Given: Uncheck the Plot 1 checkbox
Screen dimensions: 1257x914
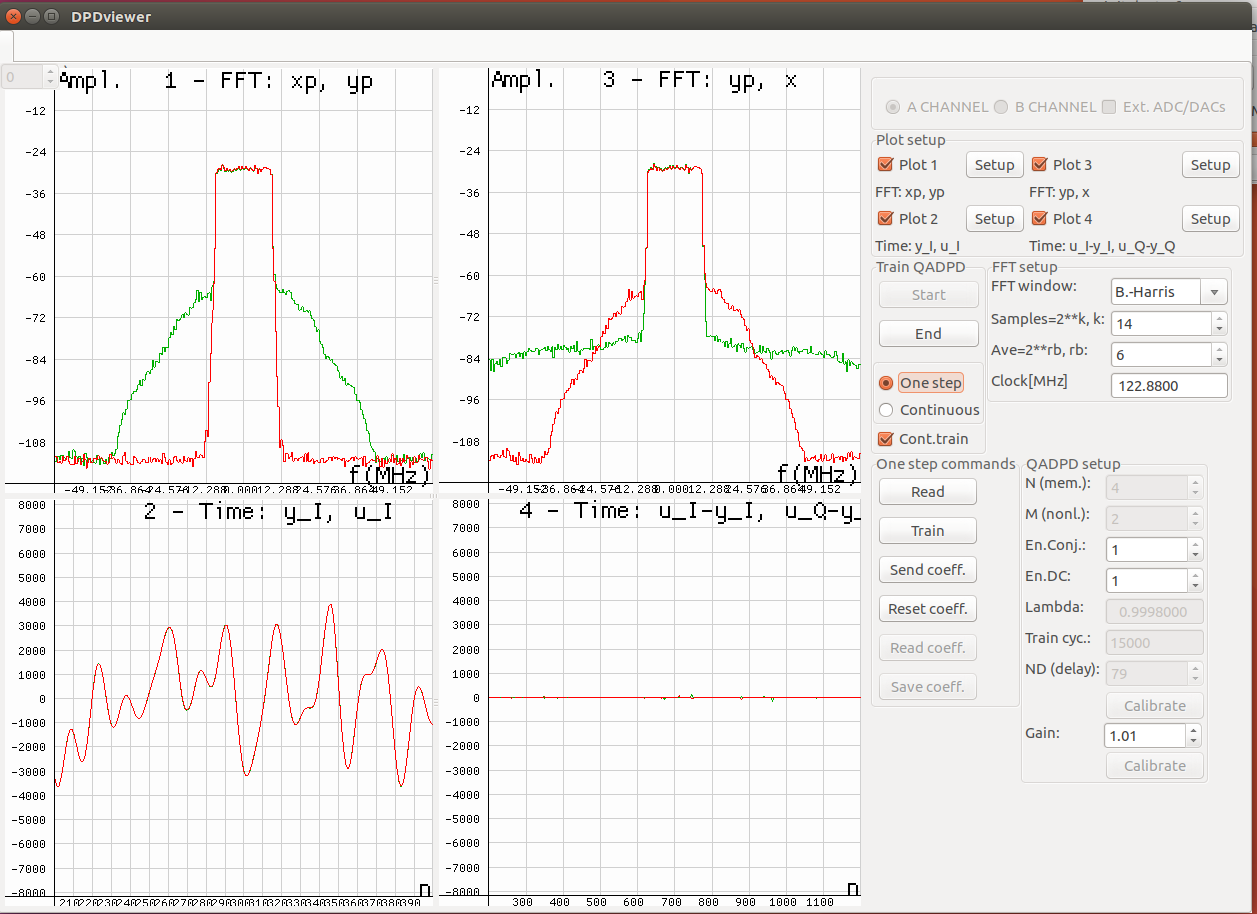Looking at the screenshot, I should pyautogui.click(x=885, y=165).
